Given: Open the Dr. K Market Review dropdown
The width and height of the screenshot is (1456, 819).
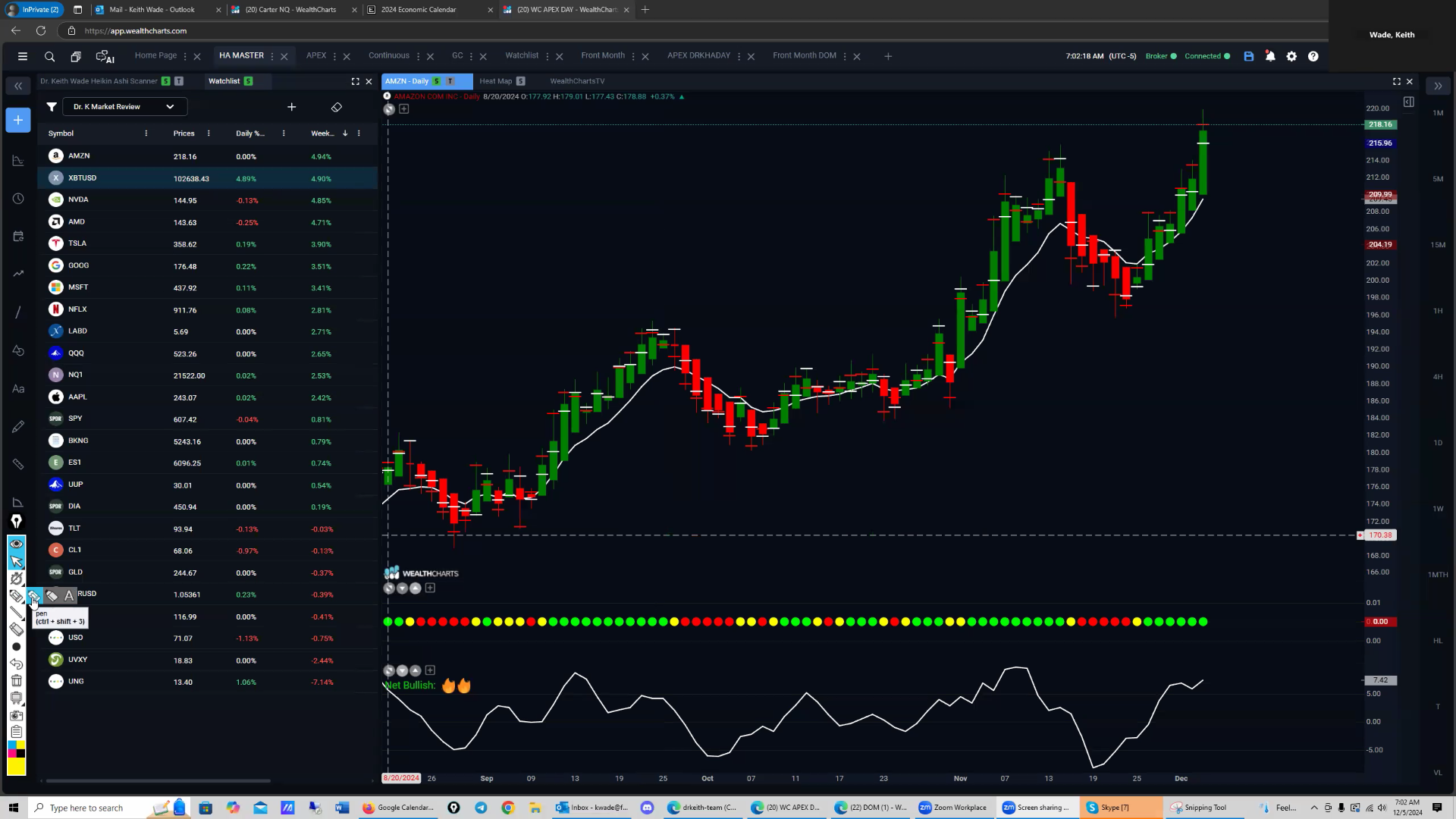Looking at the screenshot, I should [124, 107].
